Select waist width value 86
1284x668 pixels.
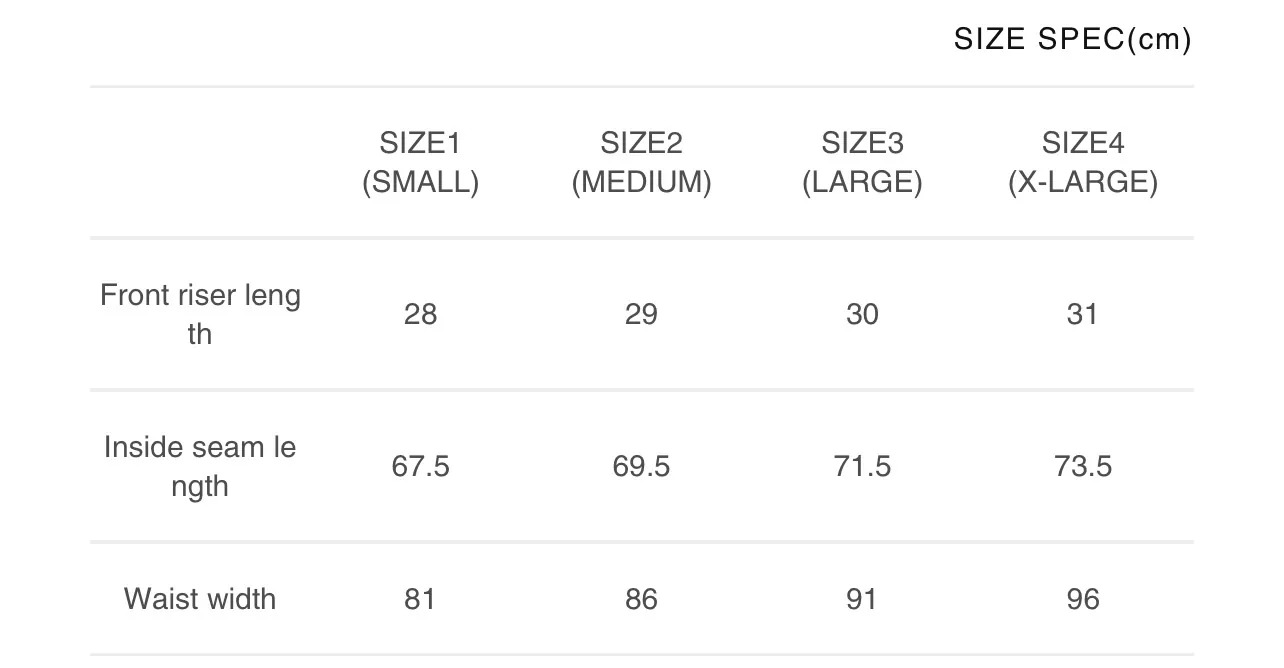click(x=641, y=599)
